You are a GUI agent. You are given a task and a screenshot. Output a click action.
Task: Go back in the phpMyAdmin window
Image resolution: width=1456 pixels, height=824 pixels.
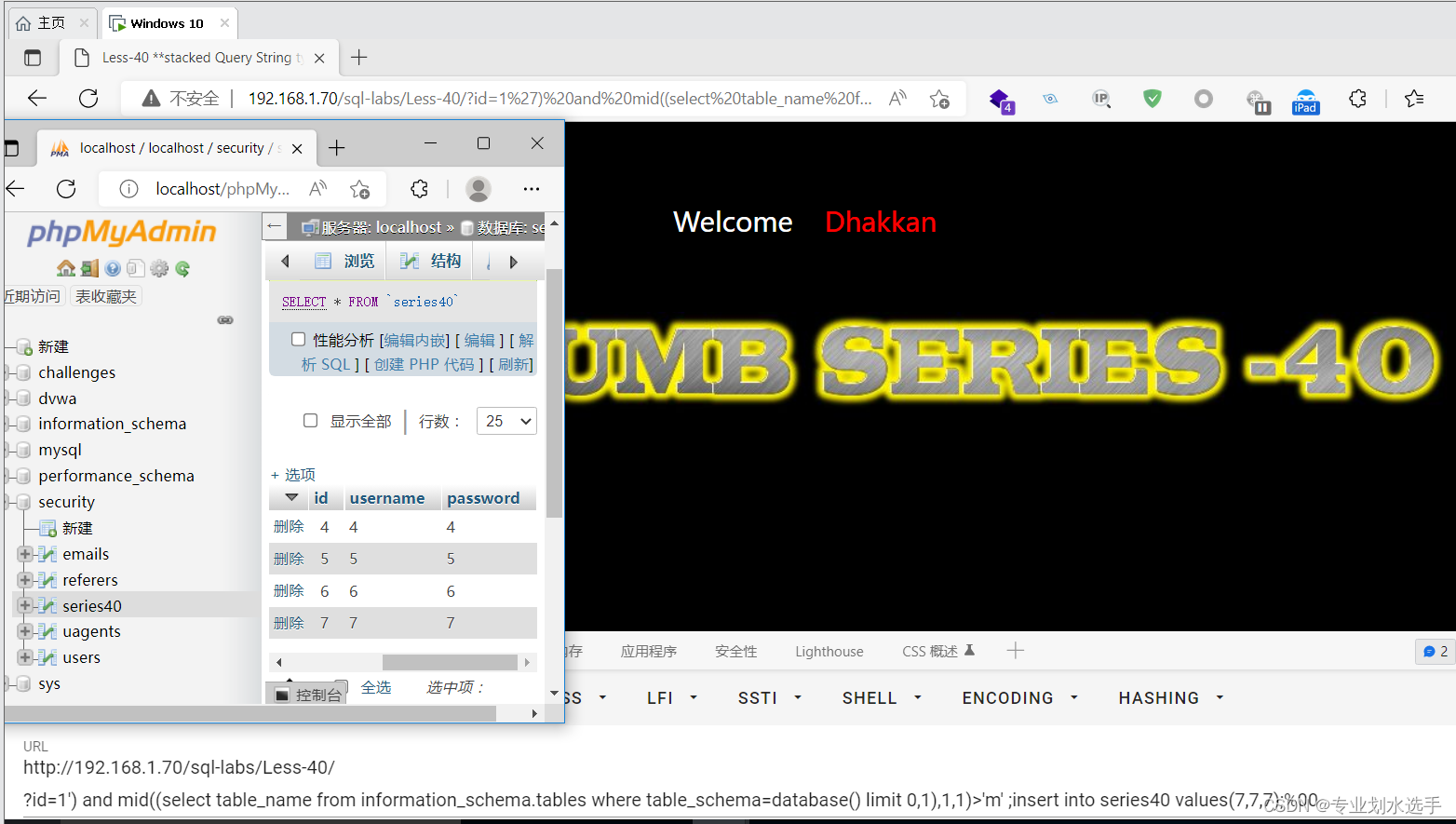coord(15,189)
